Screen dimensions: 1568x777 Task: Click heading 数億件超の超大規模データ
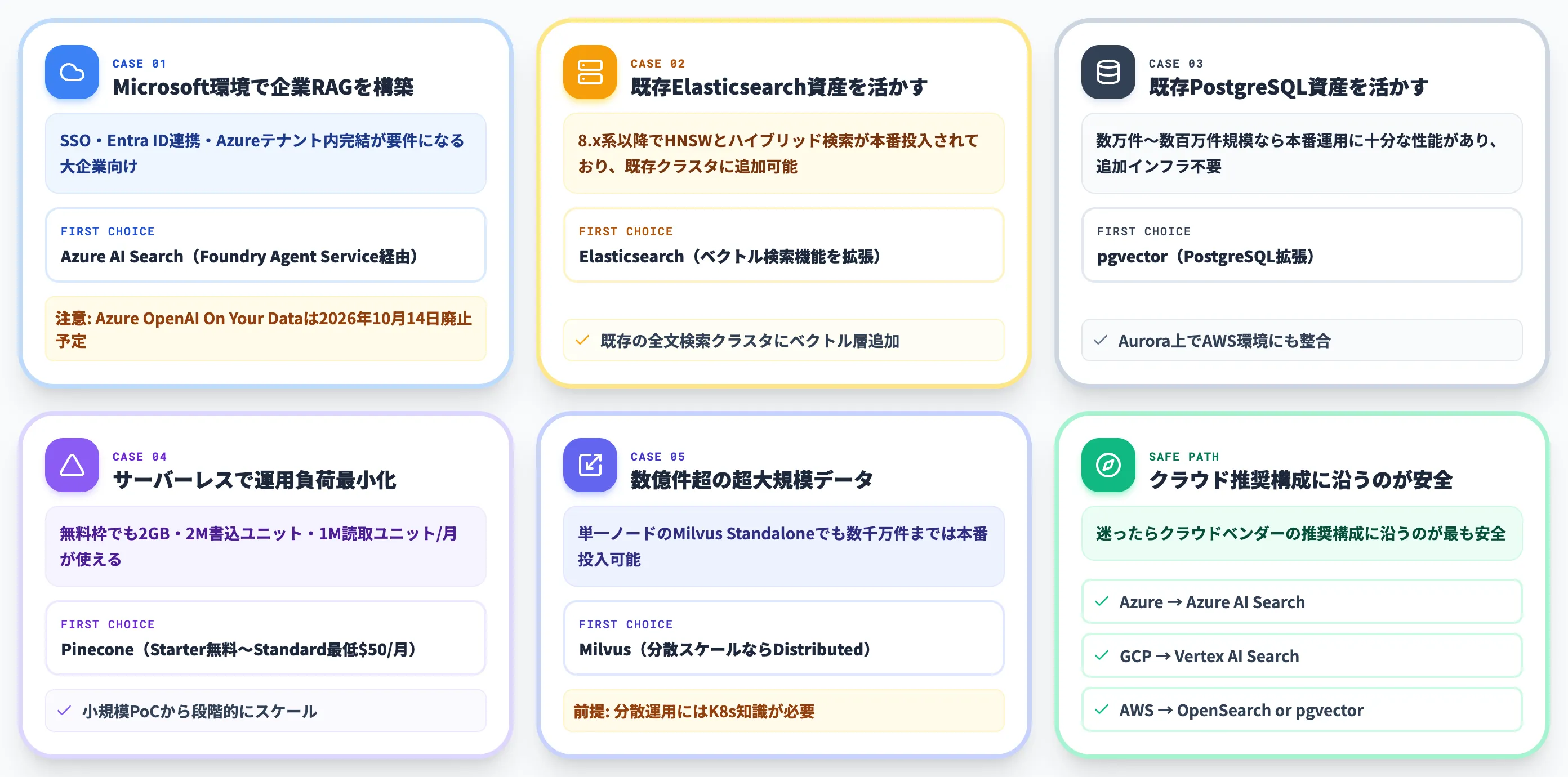(x=752, y=480)
